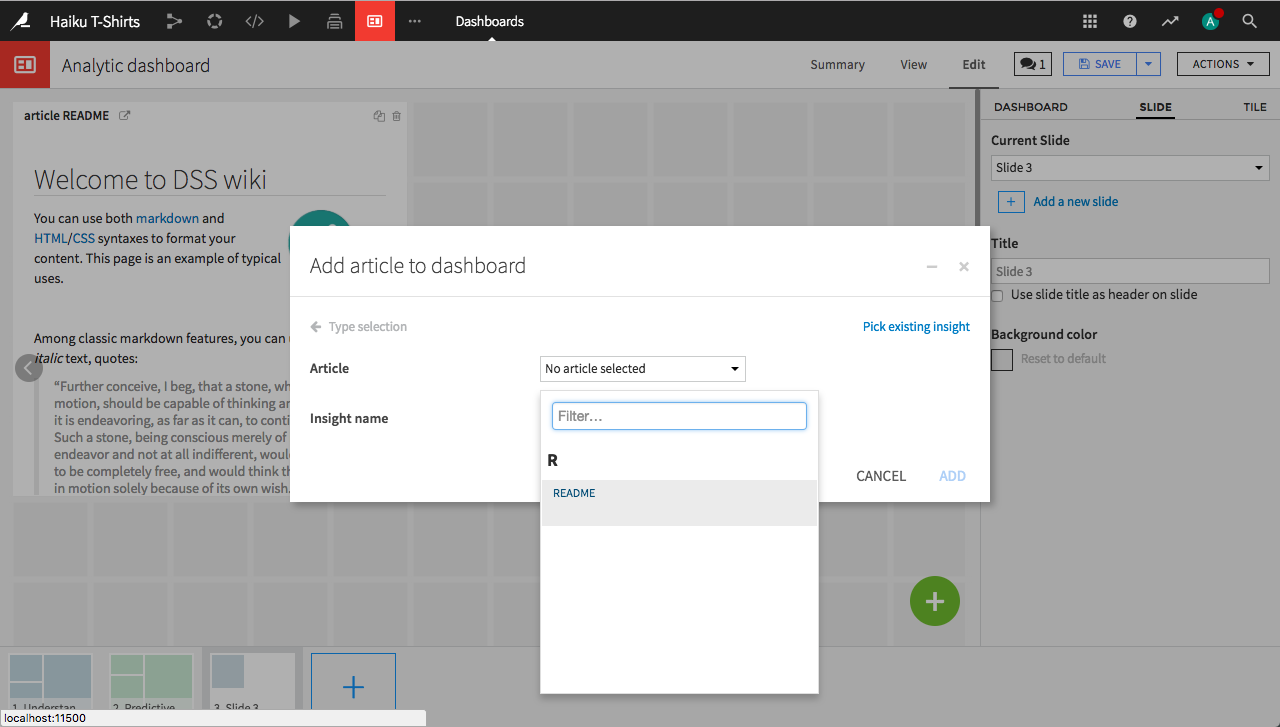Open the user avatar menu
This screenshot has height=727, width=1280.
tap(1211, 21)
